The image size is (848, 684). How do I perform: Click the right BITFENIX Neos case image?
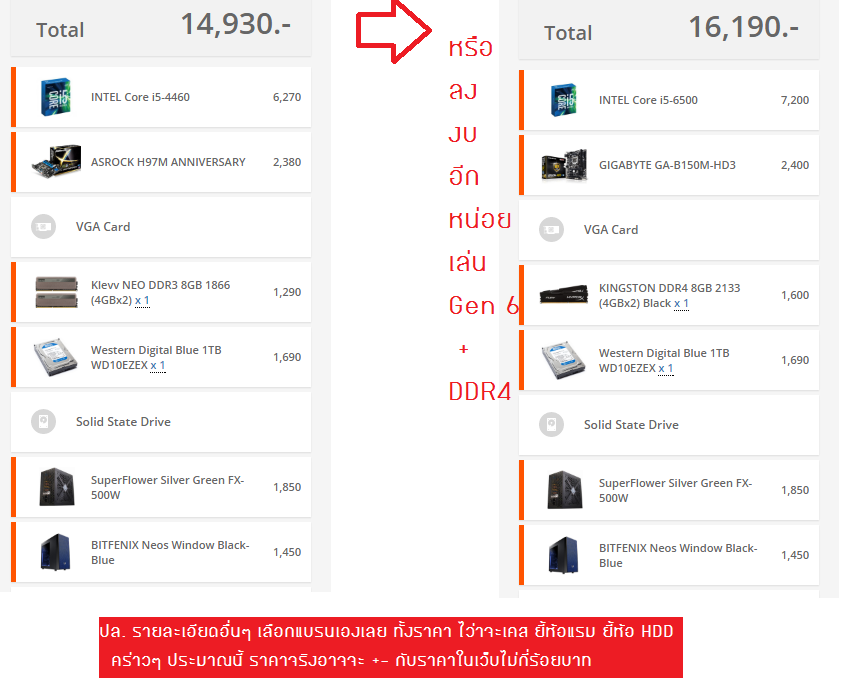[564, 555]
